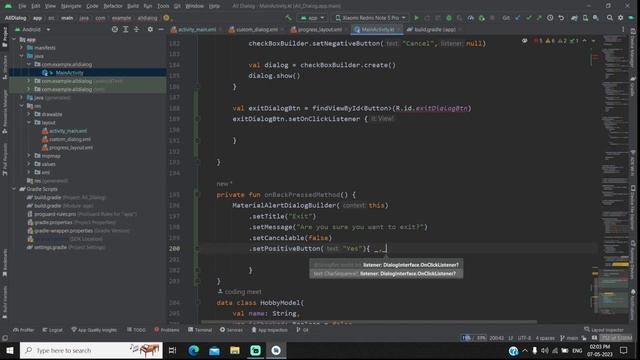
Task: Open the File menu
Action: pos(22,6)
